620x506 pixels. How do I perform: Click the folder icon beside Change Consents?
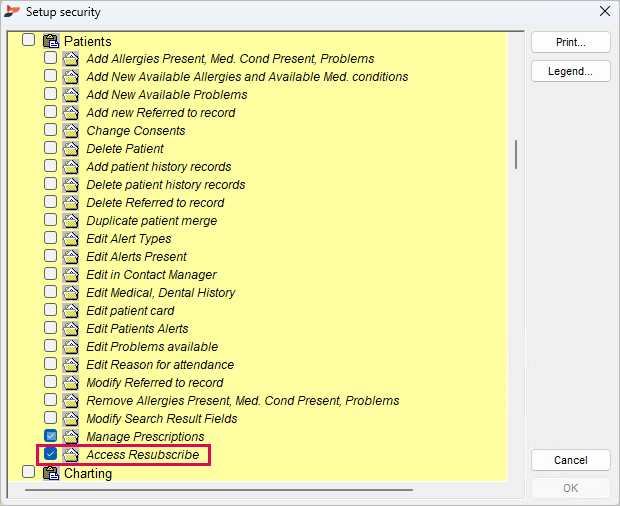pos(71,130)
